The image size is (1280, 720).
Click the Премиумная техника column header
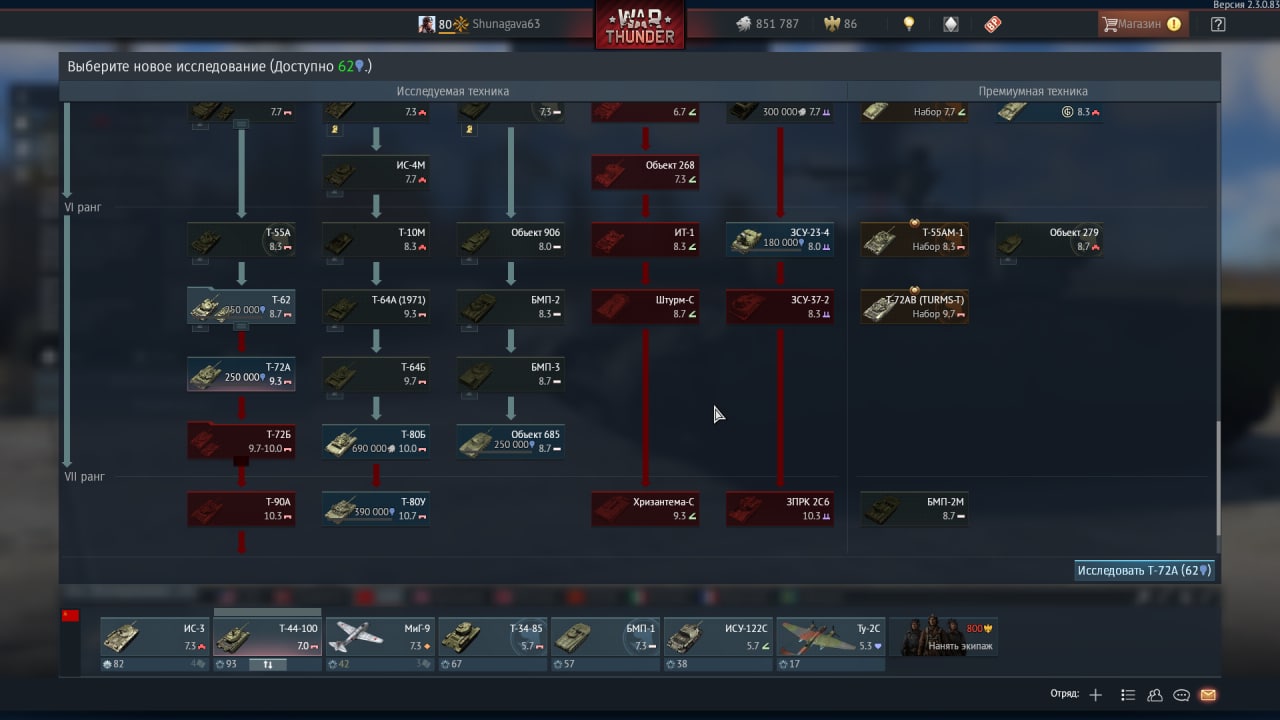[x=1033, y=91]
